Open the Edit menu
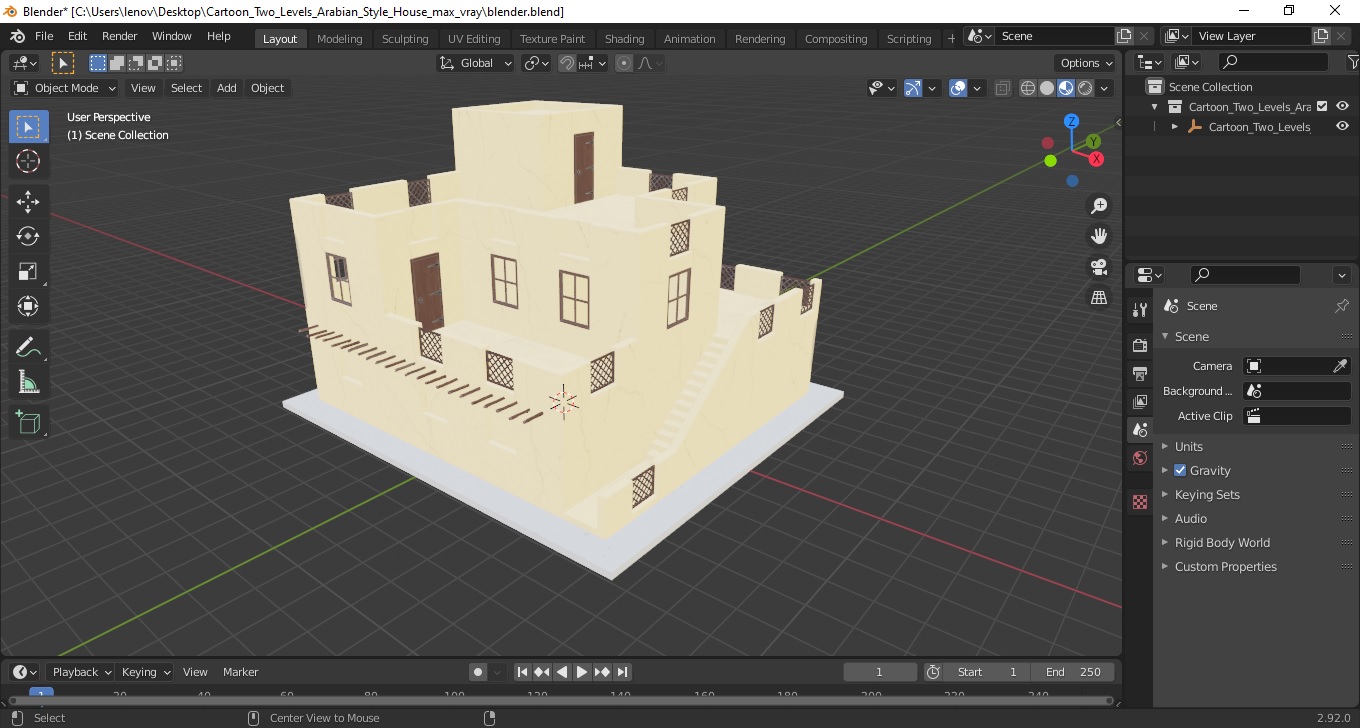Screen dimensions: 1360x728 [77, 36]
